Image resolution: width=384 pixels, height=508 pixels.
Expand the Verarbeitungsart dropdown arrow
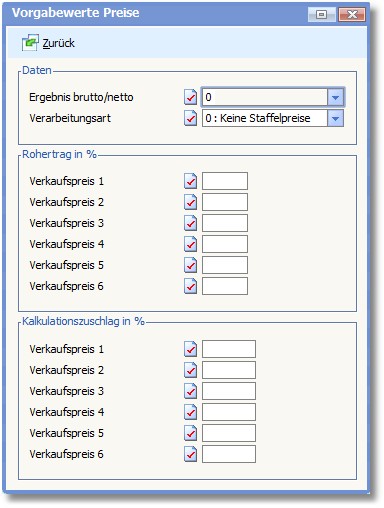335,118
